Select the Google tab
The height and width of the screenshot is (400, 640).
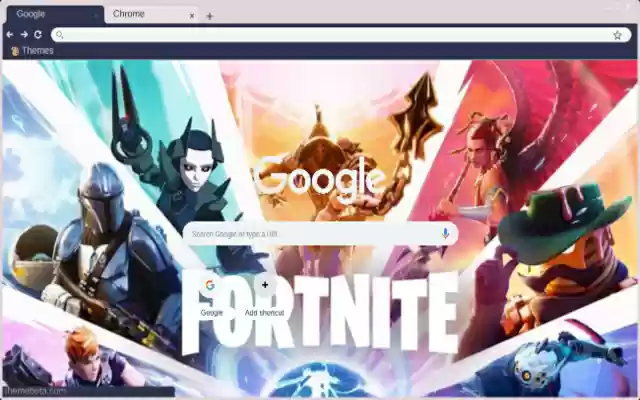[x=56, y=14]
